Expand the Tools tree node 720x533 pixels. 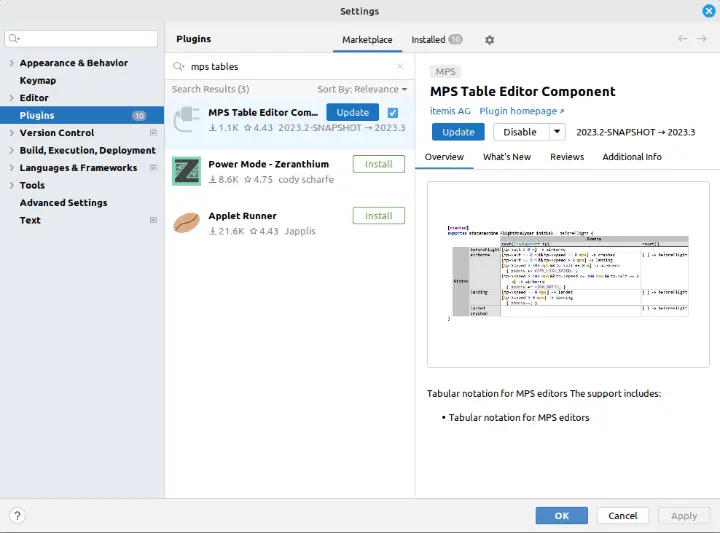coord(11,185)
